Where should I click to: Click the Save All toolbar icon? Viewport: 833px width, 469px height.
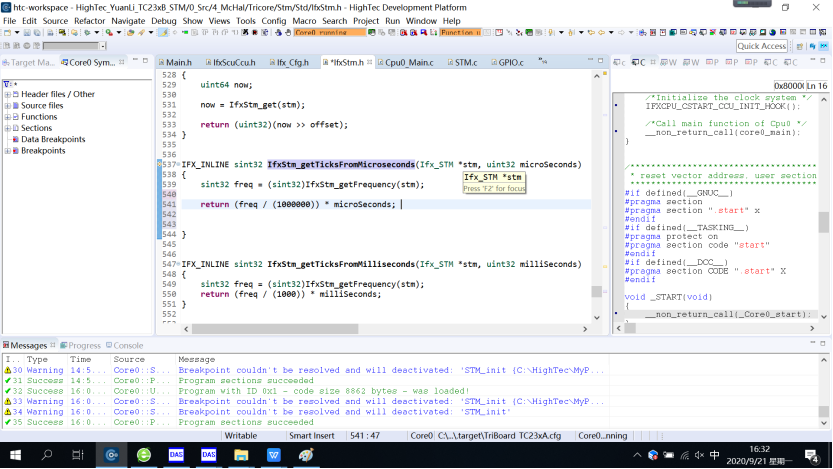37,32
